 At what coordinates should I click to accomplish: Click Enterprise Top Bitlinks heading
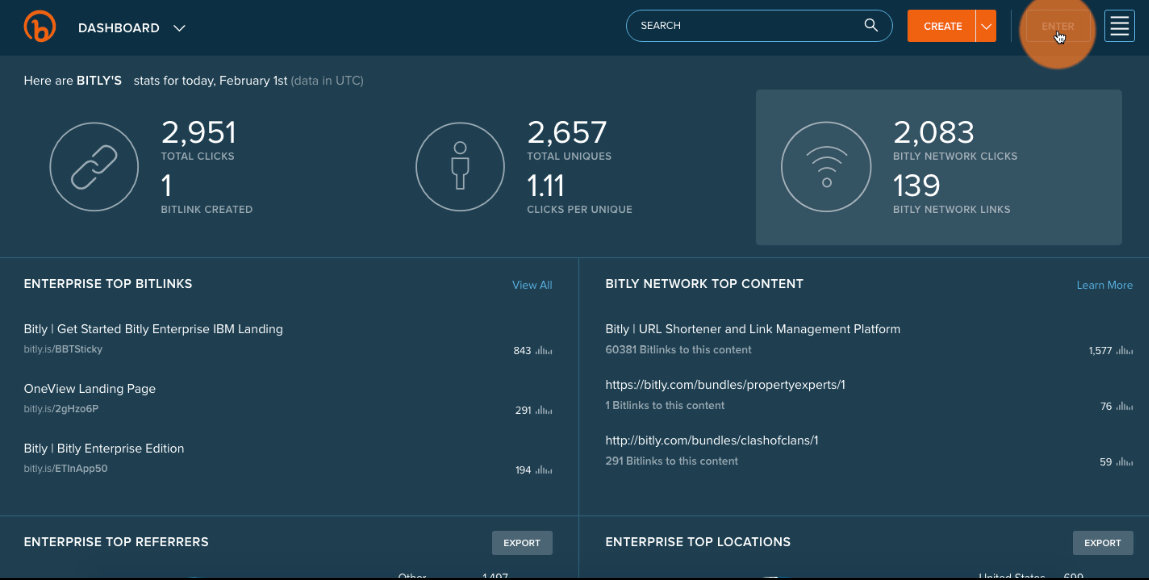108,284
